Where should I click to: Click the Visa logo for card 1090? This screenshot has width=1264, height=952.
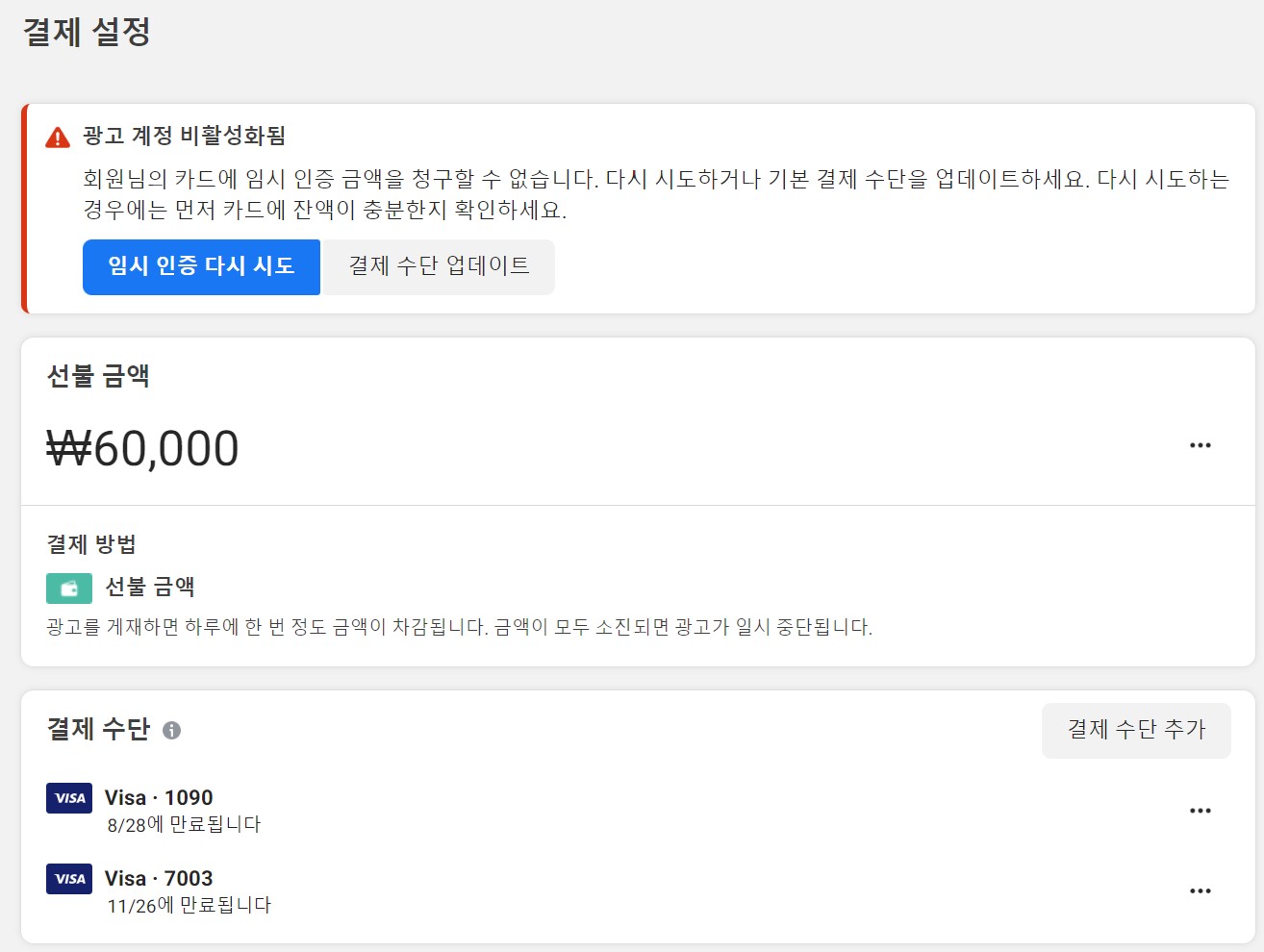click(x=69, y=798)
